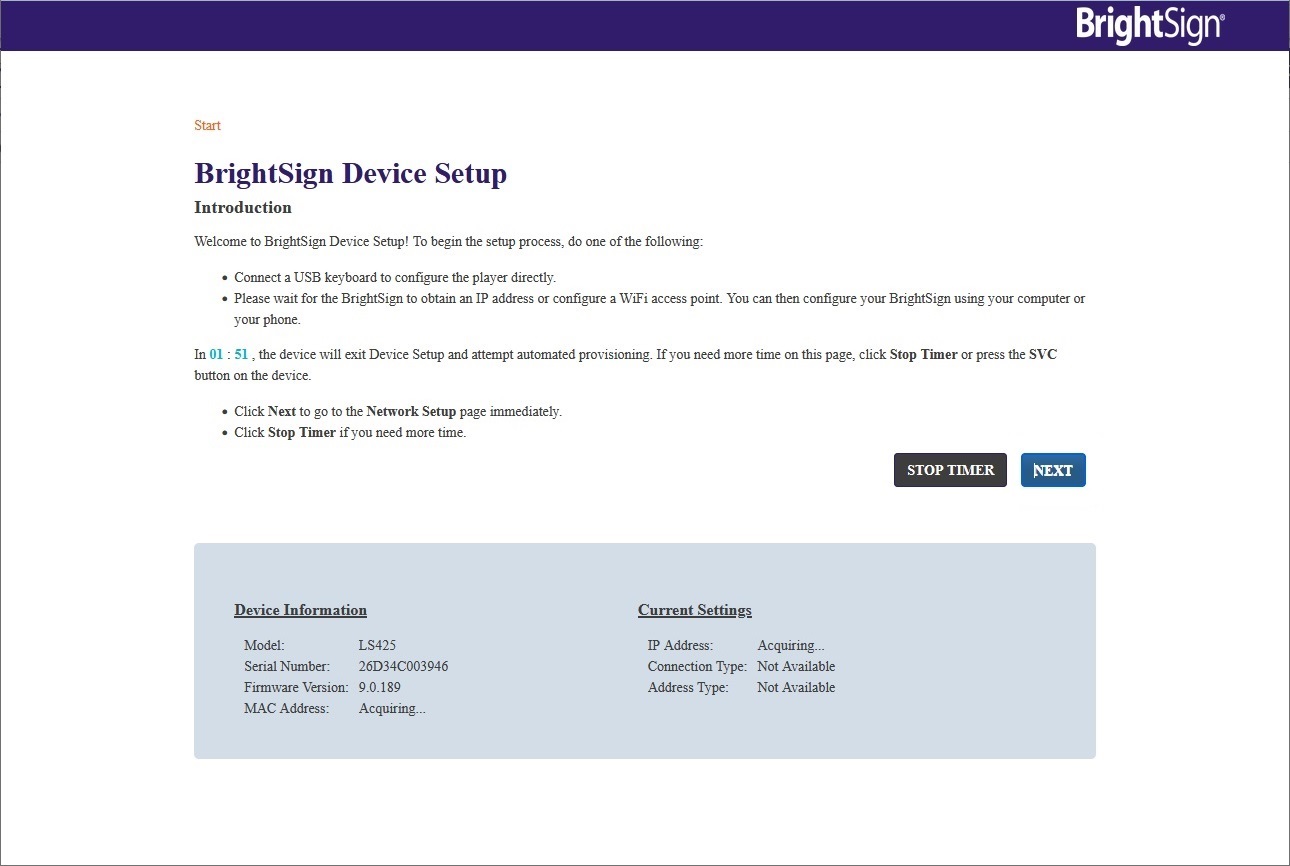Click the NEXT button
This screenshot has width=1290, height=866.
point(1053,470)
